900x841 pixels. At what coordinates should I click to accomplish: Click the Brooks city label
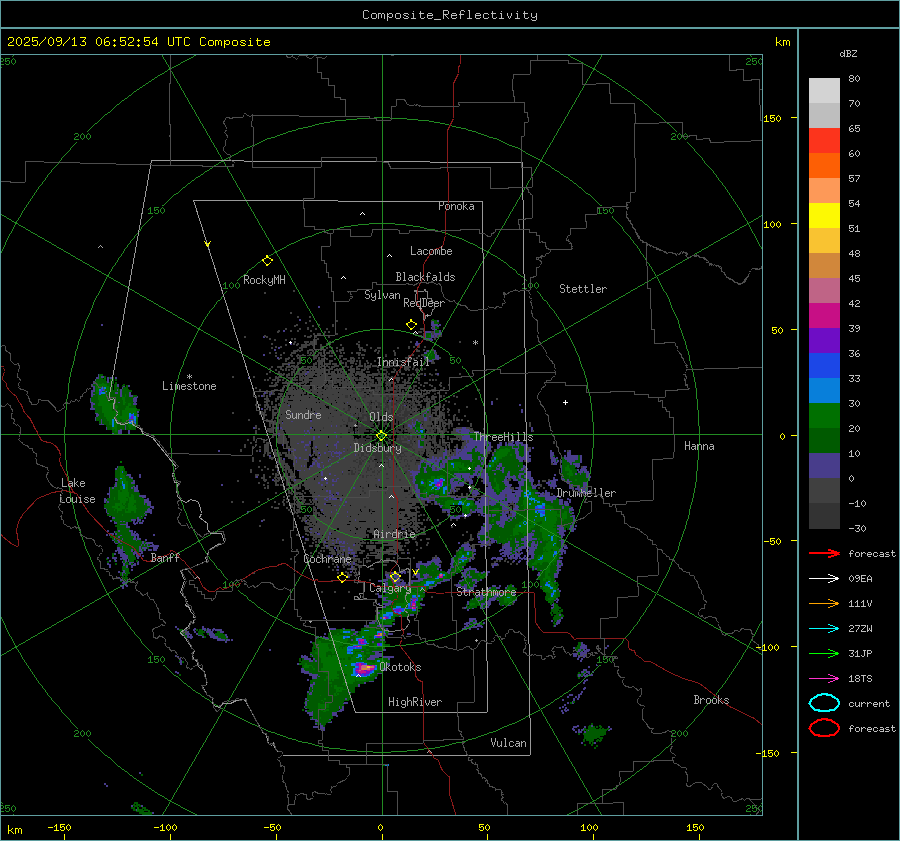tap(711, 700)
